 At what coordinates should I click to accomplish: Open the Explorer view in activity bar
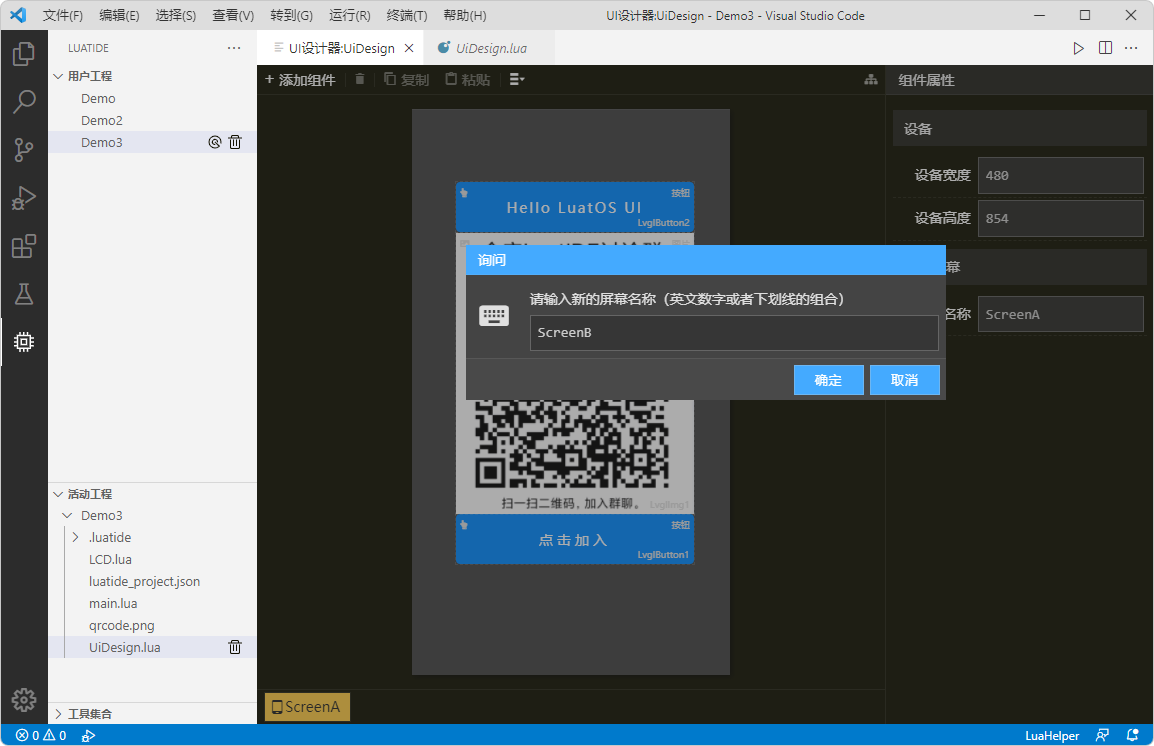pyautogui.click(x=24, y=54)
